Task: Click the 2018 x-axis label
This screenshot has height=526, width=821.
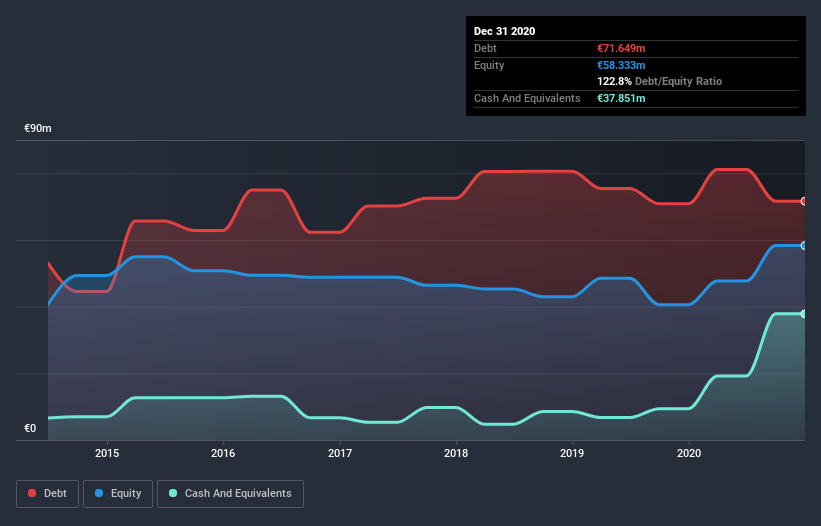Action: pos(456,453)
